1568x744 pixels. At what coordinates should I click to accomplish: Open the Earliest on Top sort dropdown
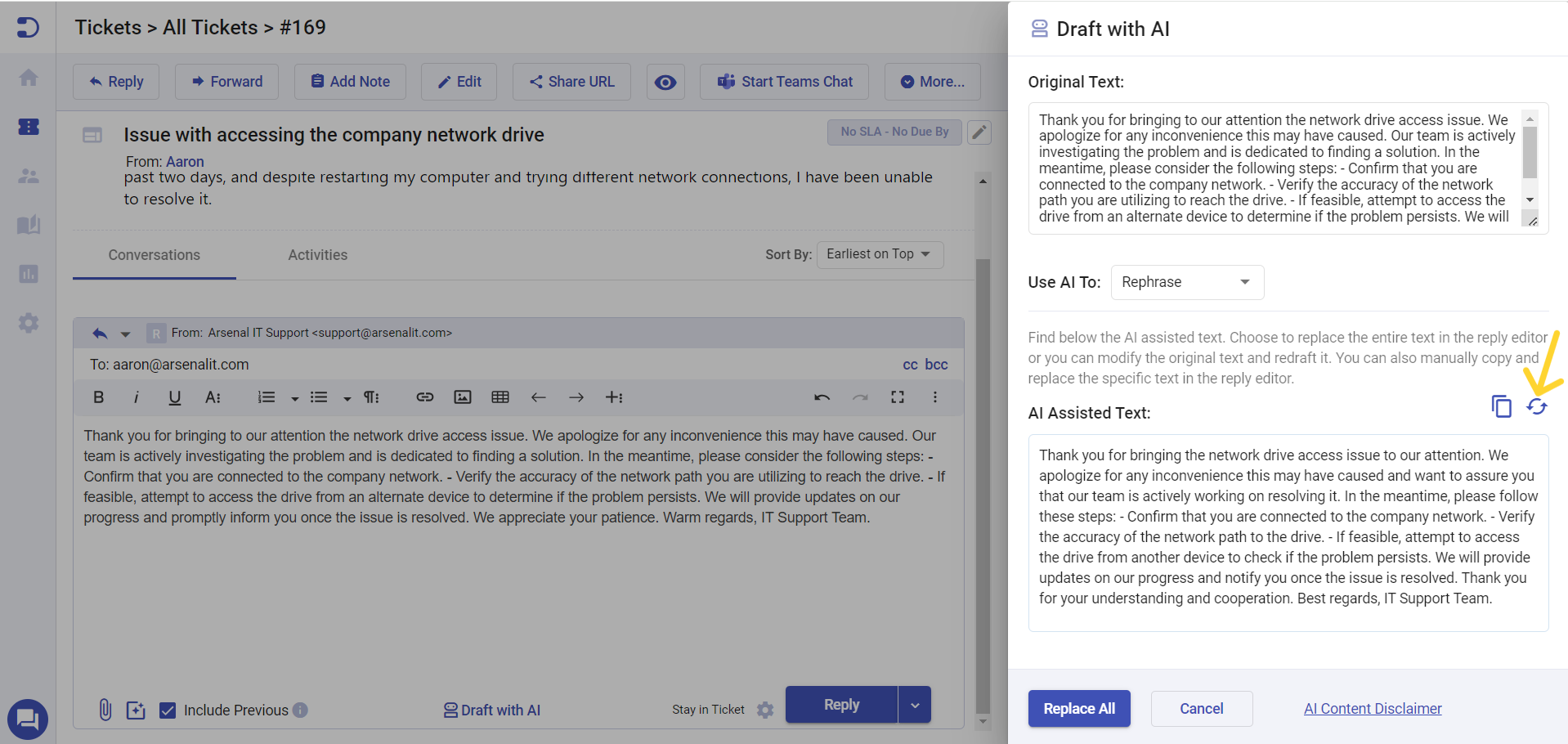tap(880, 254)
